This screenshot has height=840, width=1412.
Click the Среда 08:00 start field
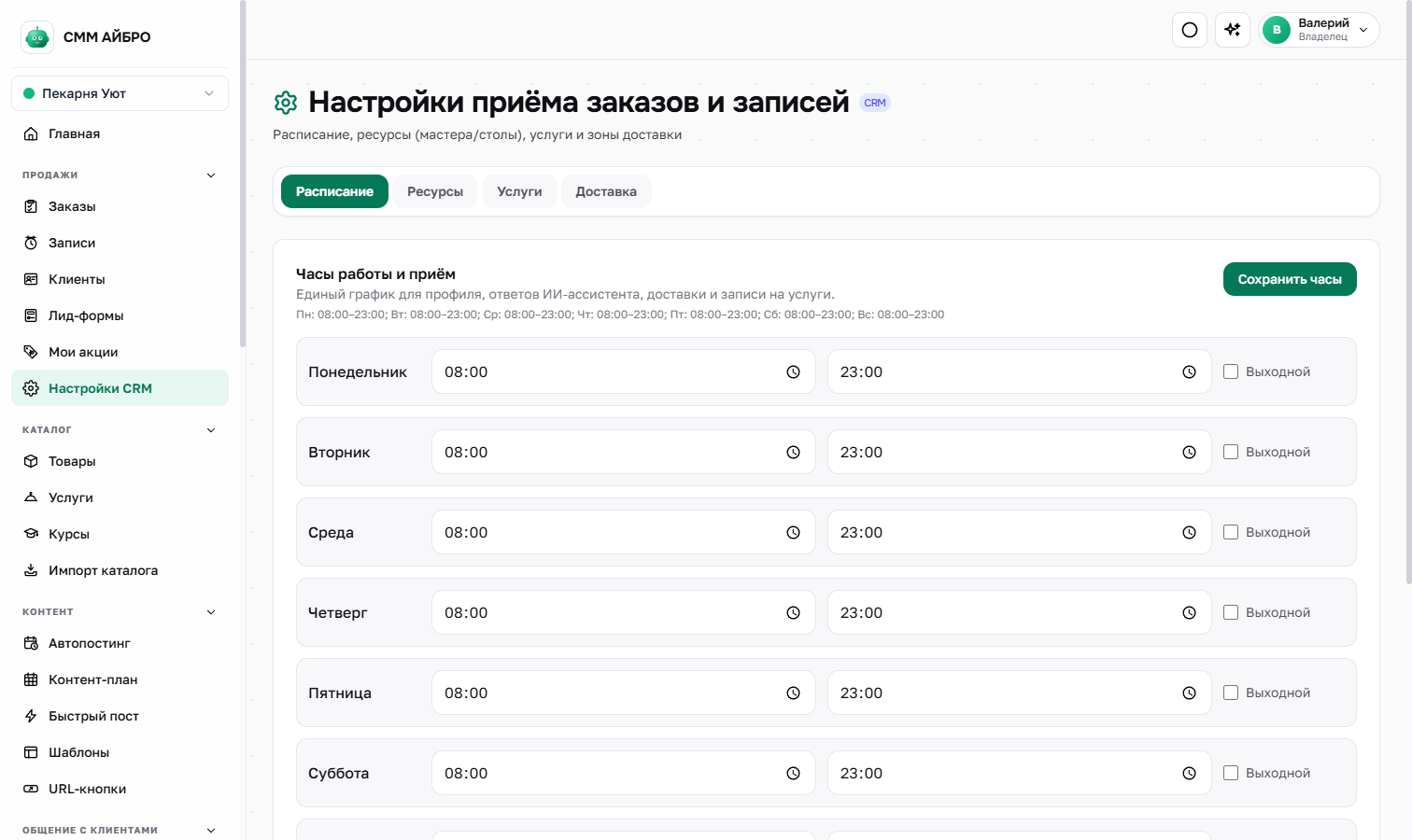(624, 532)
